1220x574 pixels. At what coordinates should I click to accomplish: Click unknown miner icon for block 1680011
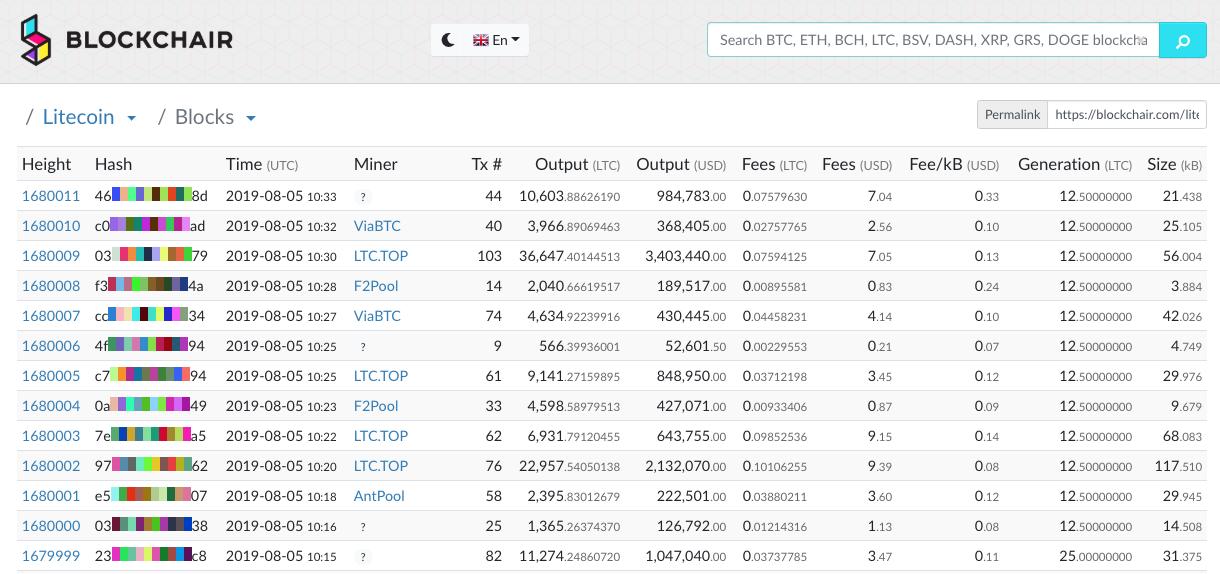[x=363, y=197]
